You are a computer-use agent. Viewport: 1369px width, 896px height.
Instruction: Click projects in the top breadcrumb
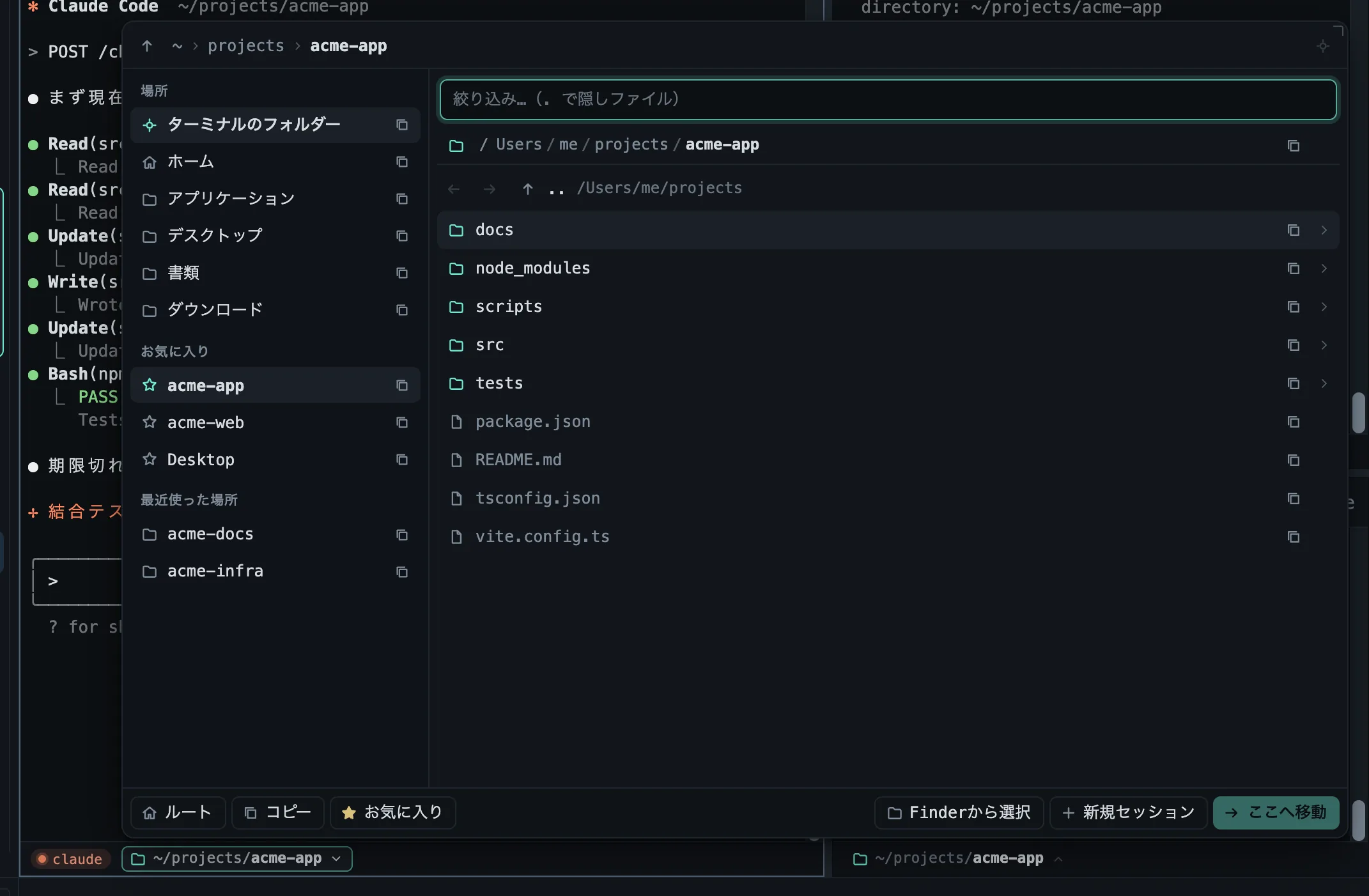coord(245,46)
